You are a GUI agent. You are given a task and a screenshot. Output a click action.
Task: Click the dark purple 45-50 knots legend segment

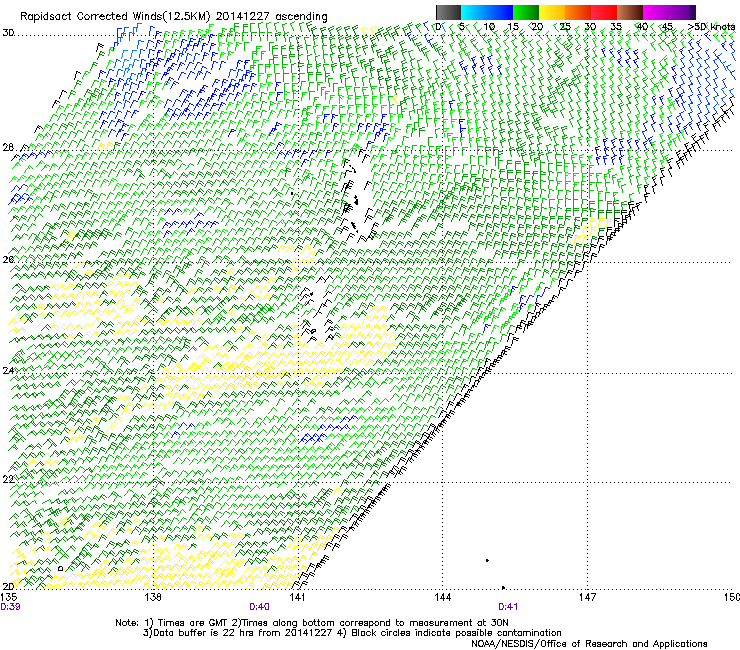click(x=682, y=12)
